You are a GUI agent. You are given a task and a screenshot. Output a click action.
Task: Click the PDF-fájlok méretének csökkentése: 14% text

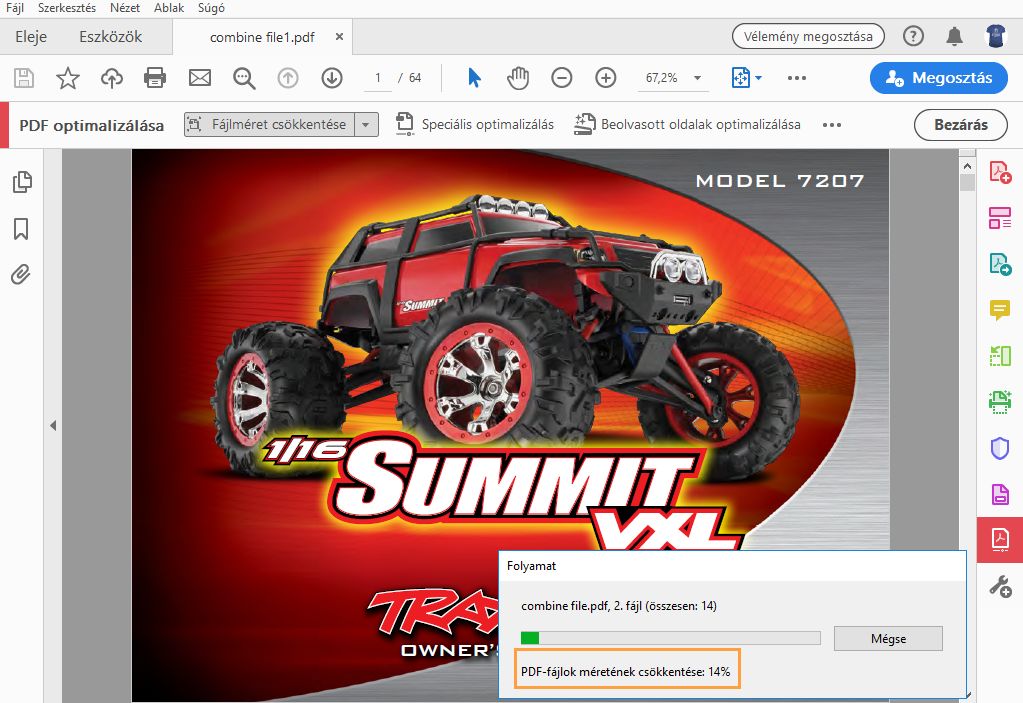[x=625, y=672]
